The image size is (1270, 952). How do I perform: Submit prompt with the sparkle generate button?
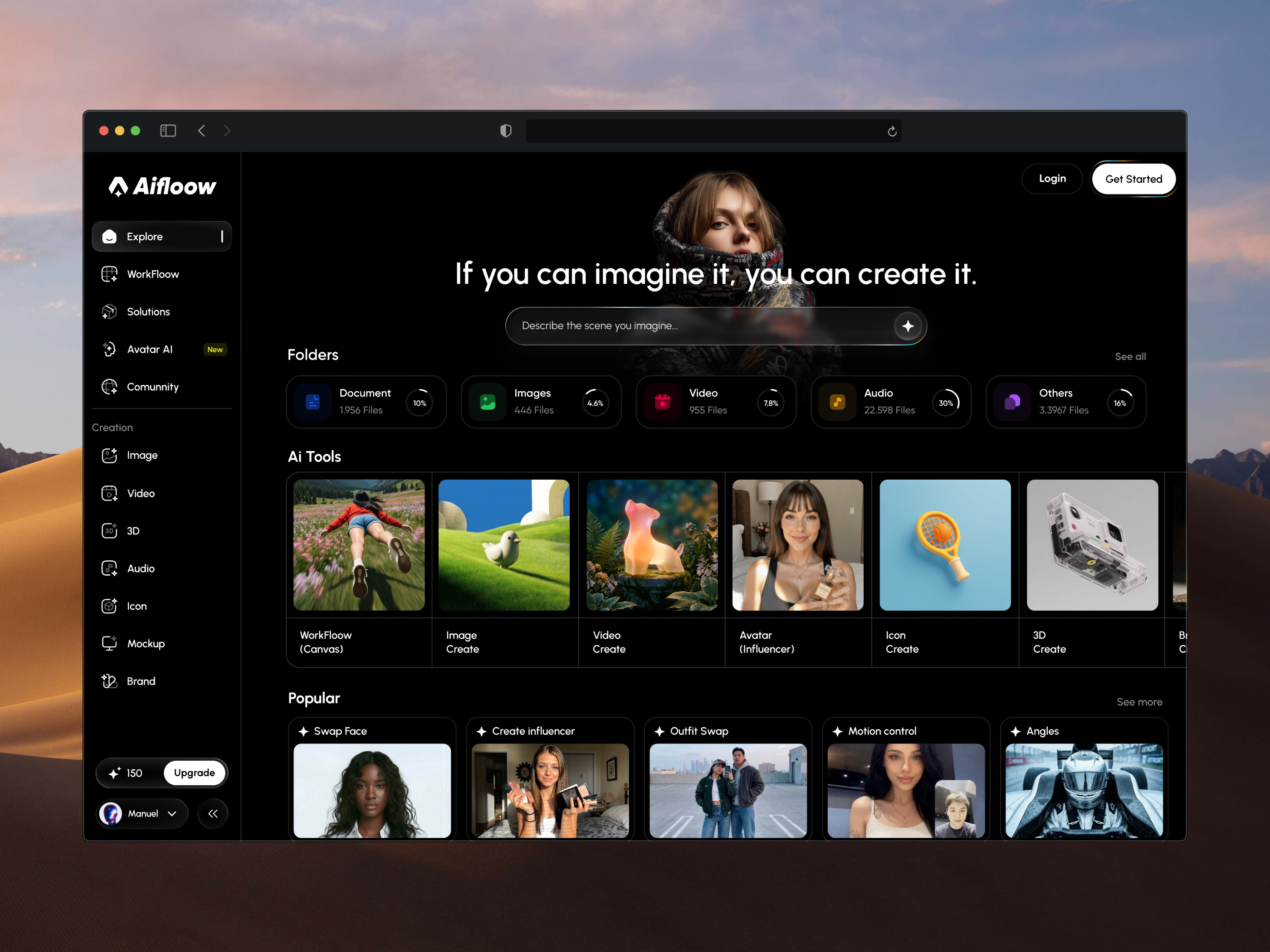pyautogui.click(x=908, y=326)
